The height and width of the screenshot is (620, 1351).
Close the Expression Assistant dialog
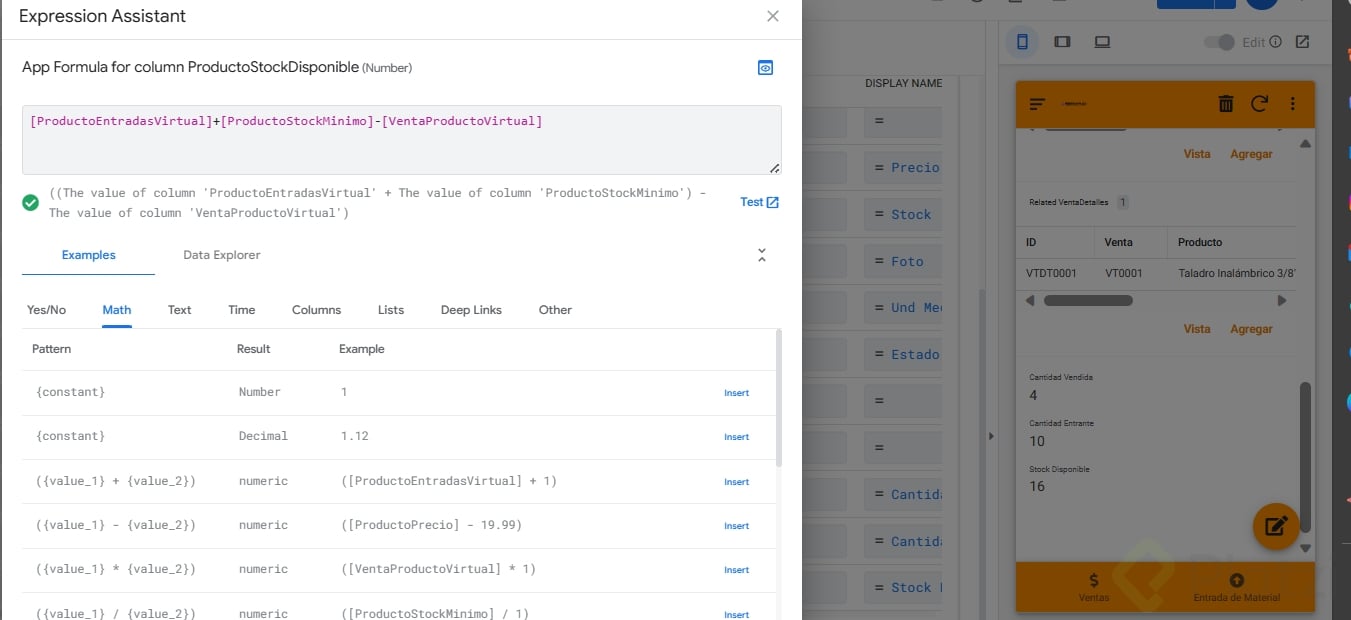(772, 16)
